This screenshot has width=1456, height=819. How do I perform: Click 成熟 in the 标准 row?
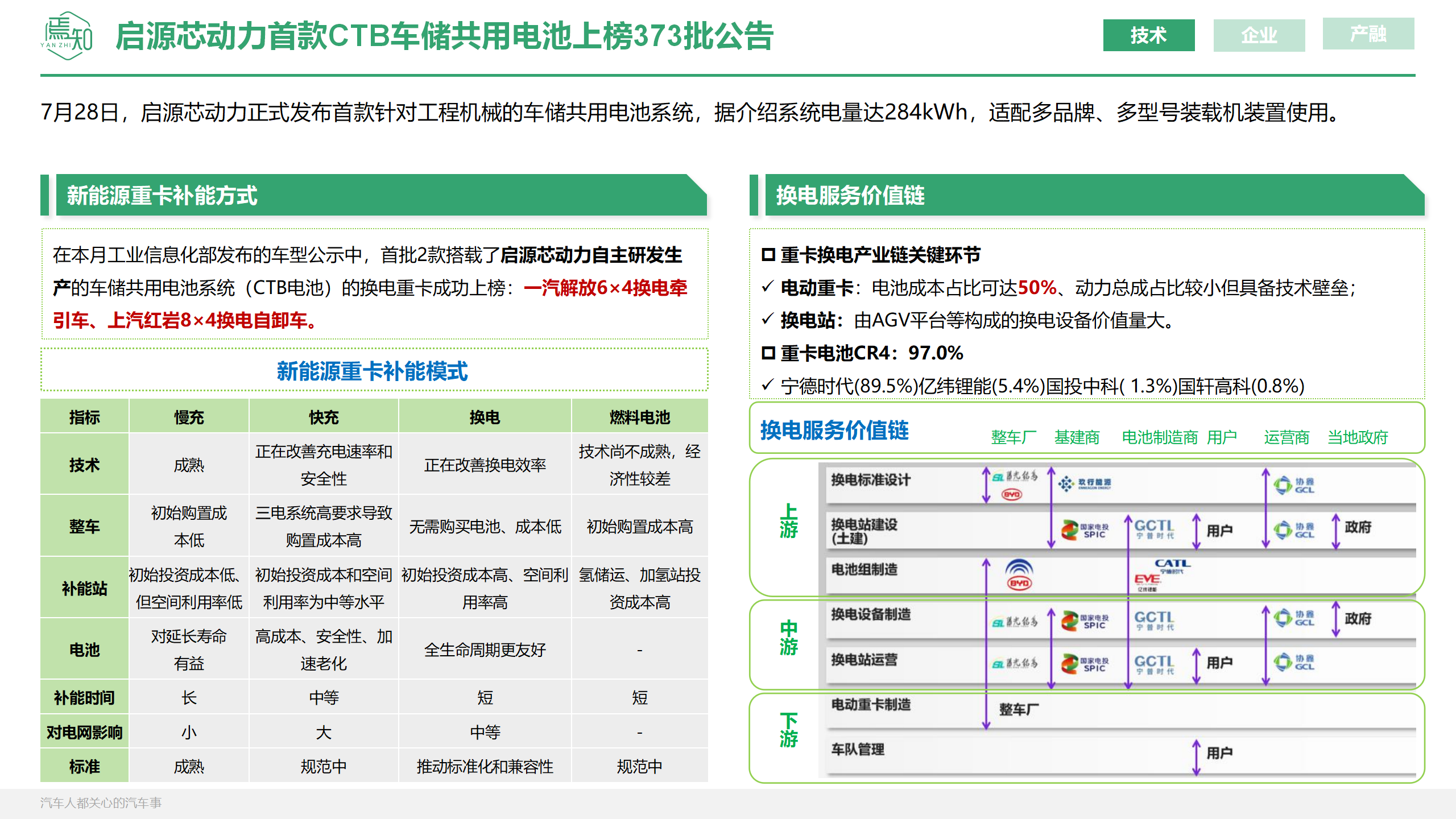189,766
